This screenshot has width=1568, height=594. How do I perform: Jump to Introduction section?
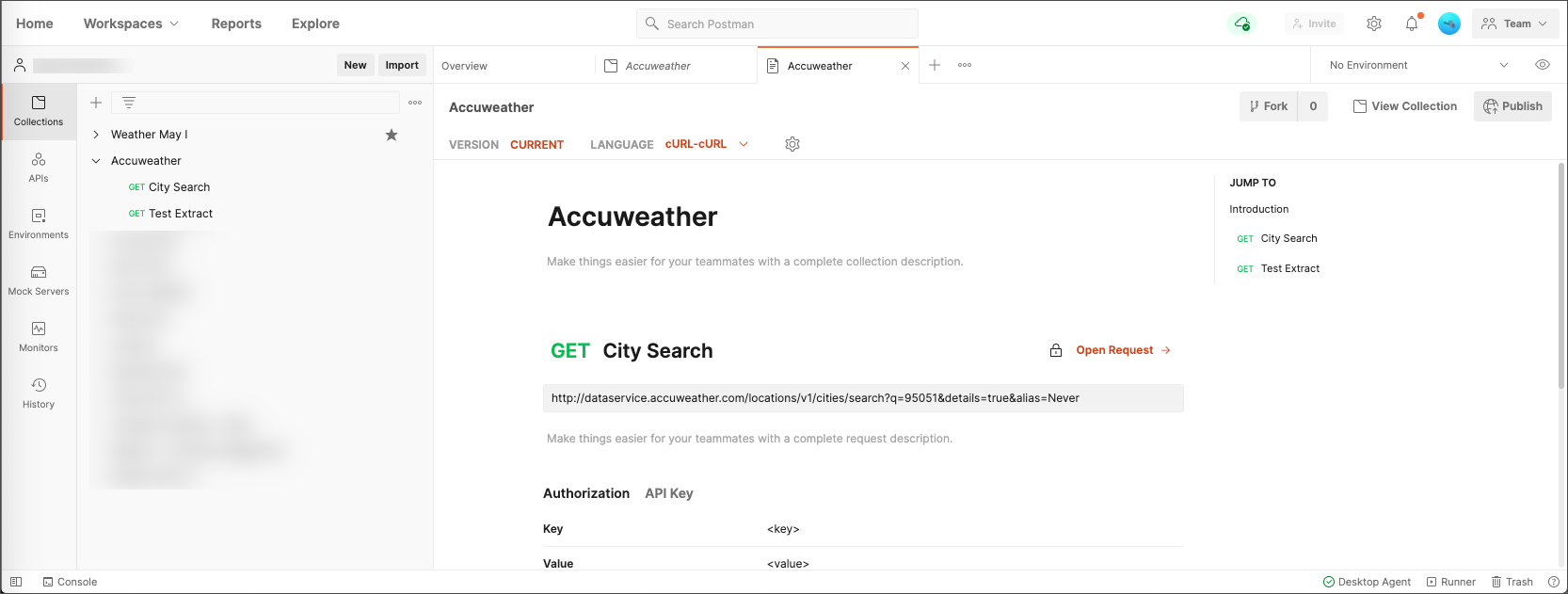pos(1259,209)
